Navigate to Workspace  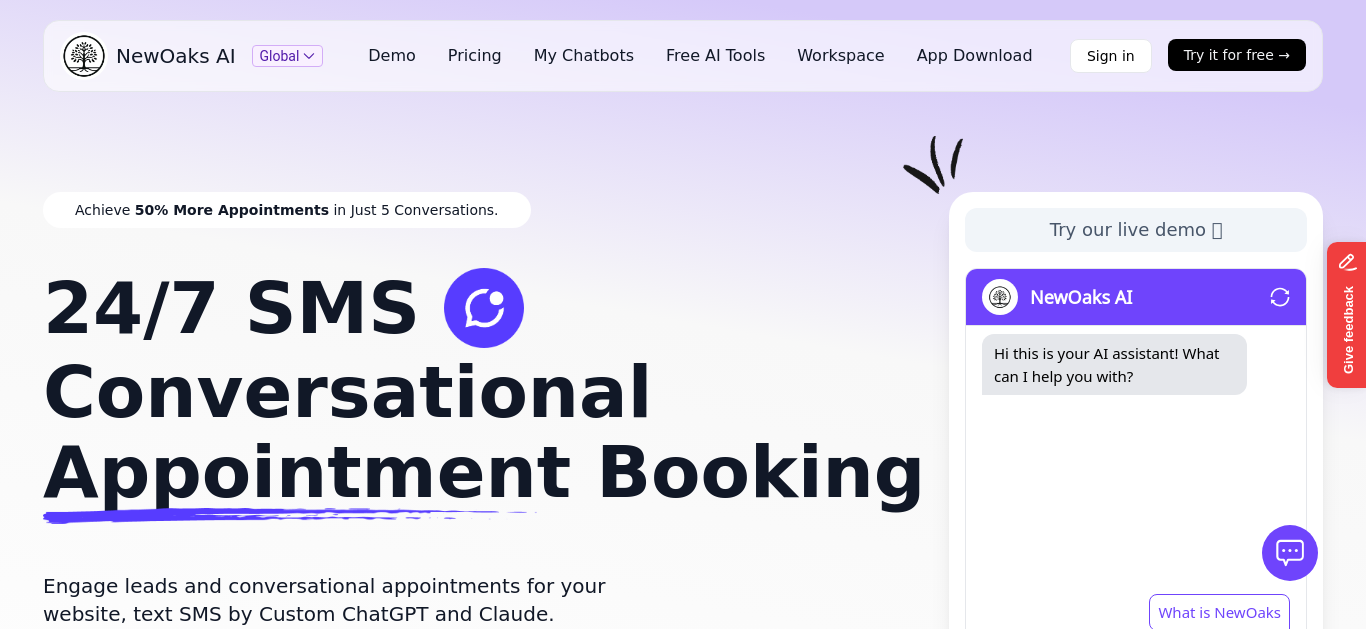tap(841, 56)
